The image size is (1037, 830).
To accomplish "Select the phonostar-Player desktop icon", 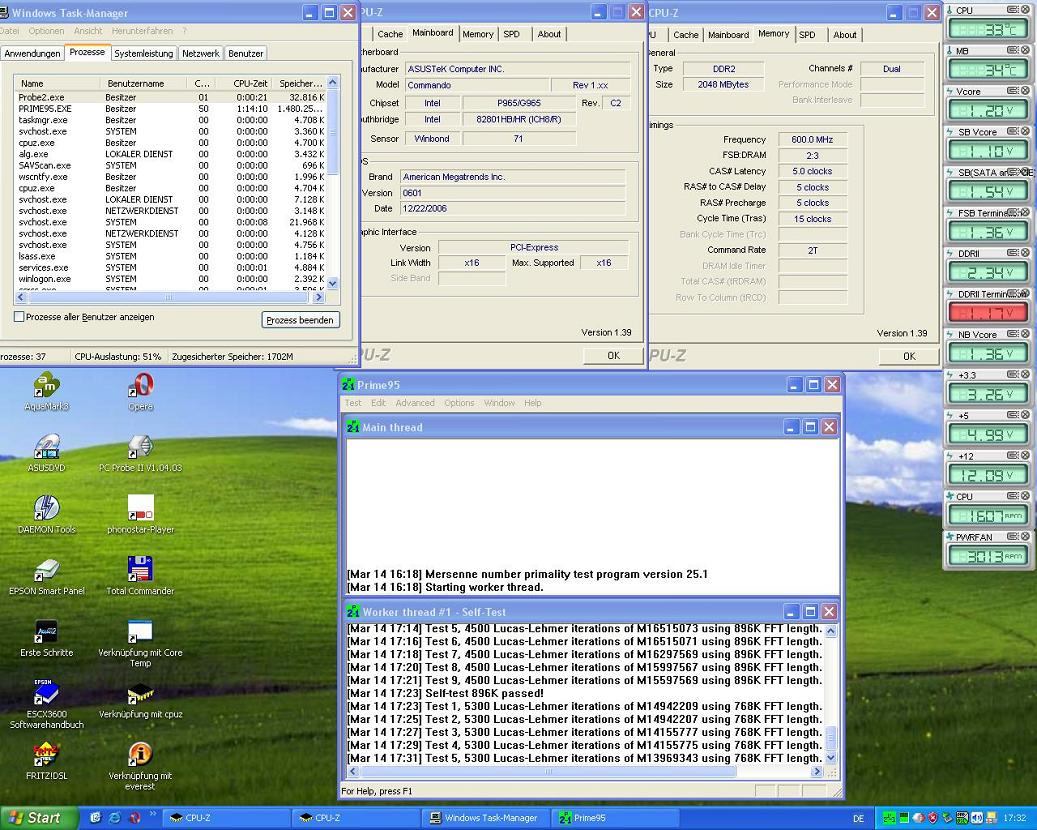I will pos(140,515).
